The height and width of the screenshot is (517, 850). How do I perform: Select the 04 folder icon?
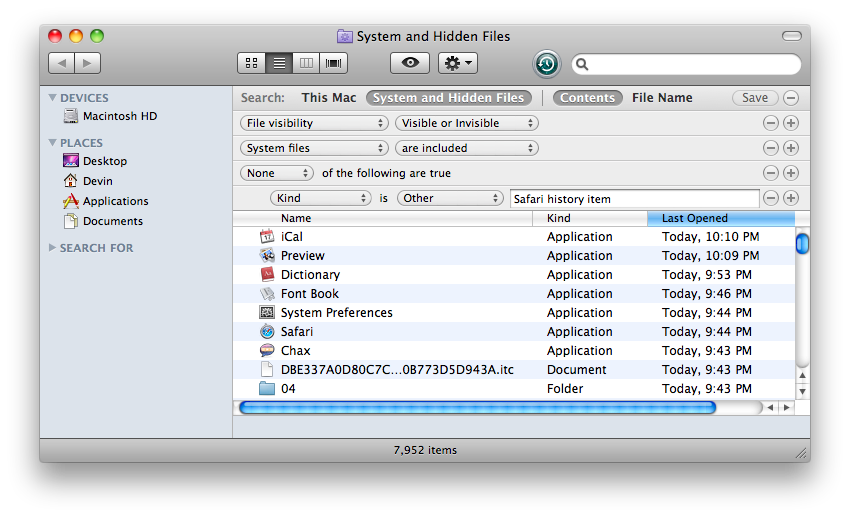(x=267, y=389)
